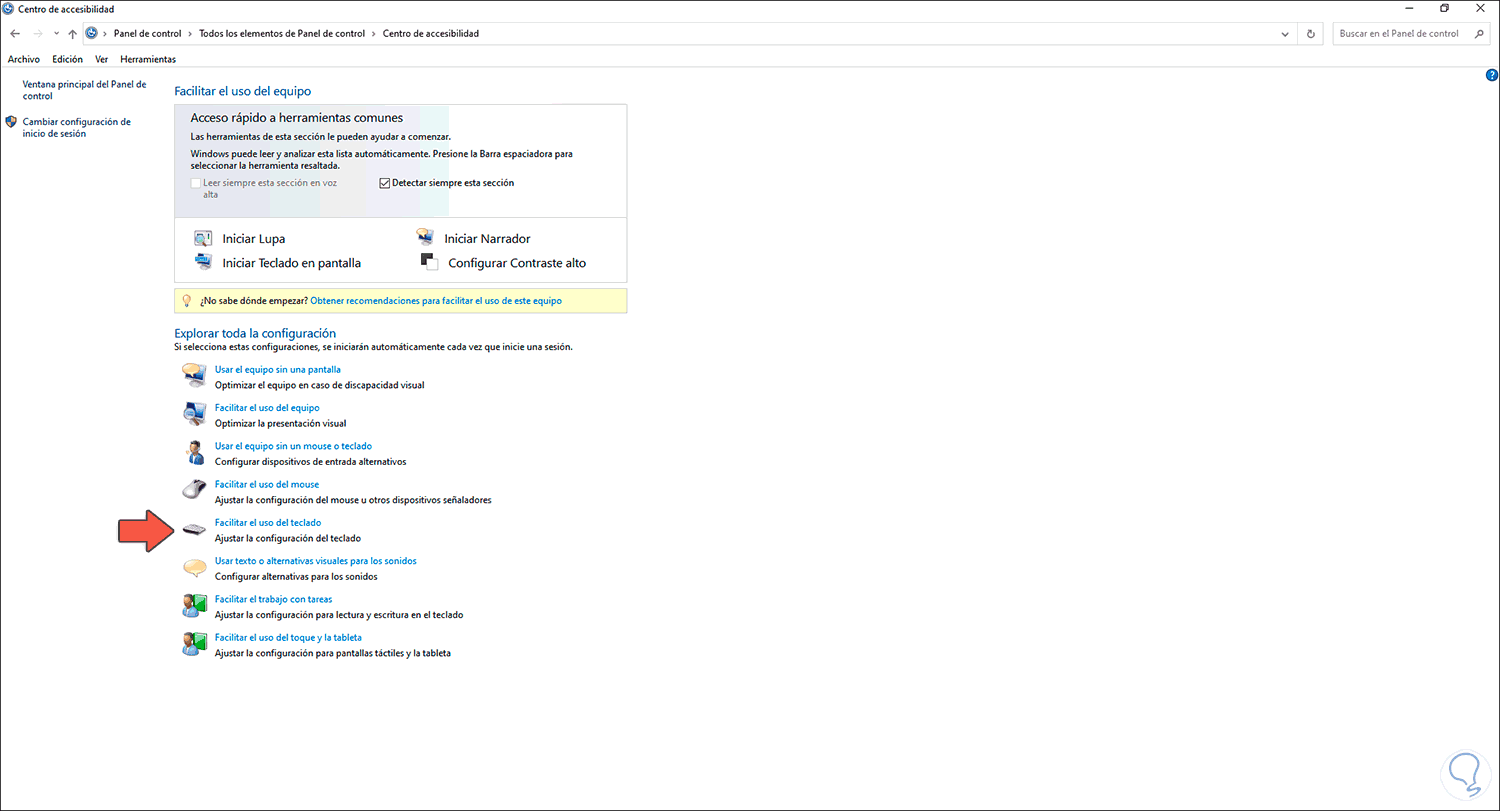The image size is (1500, 811).
Task: Open the Ver menu
Action: (x=102, y=59)
